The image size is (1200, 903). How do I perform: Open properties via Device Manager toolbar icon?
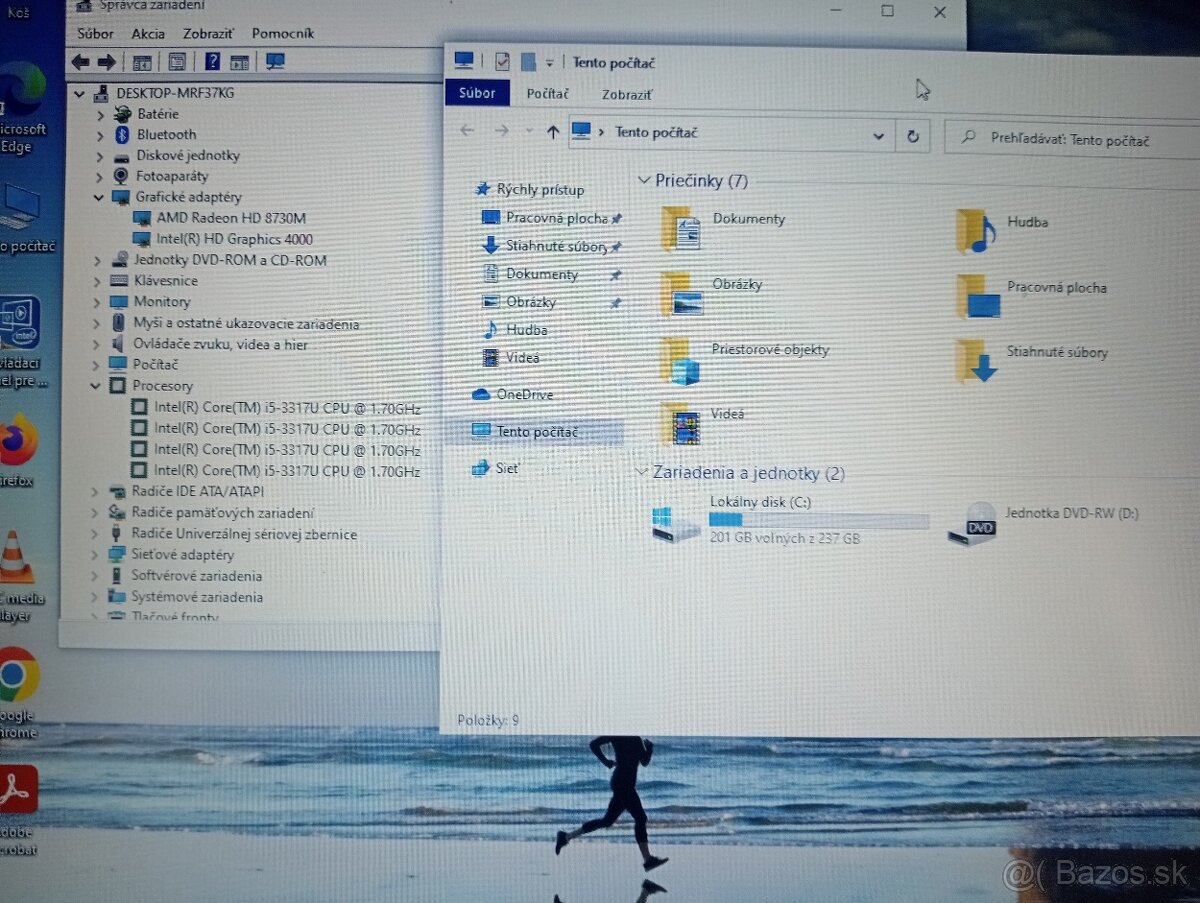coord(177,62)
